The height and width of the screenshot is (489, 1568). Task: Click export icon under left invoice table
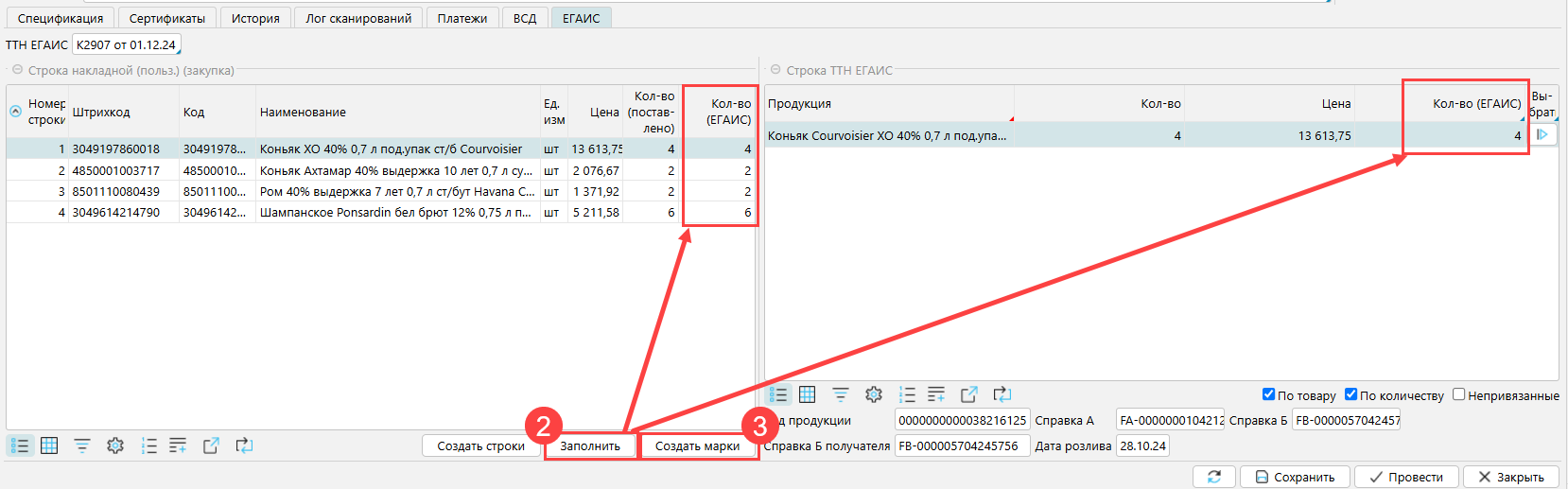[x=211, y=445]
